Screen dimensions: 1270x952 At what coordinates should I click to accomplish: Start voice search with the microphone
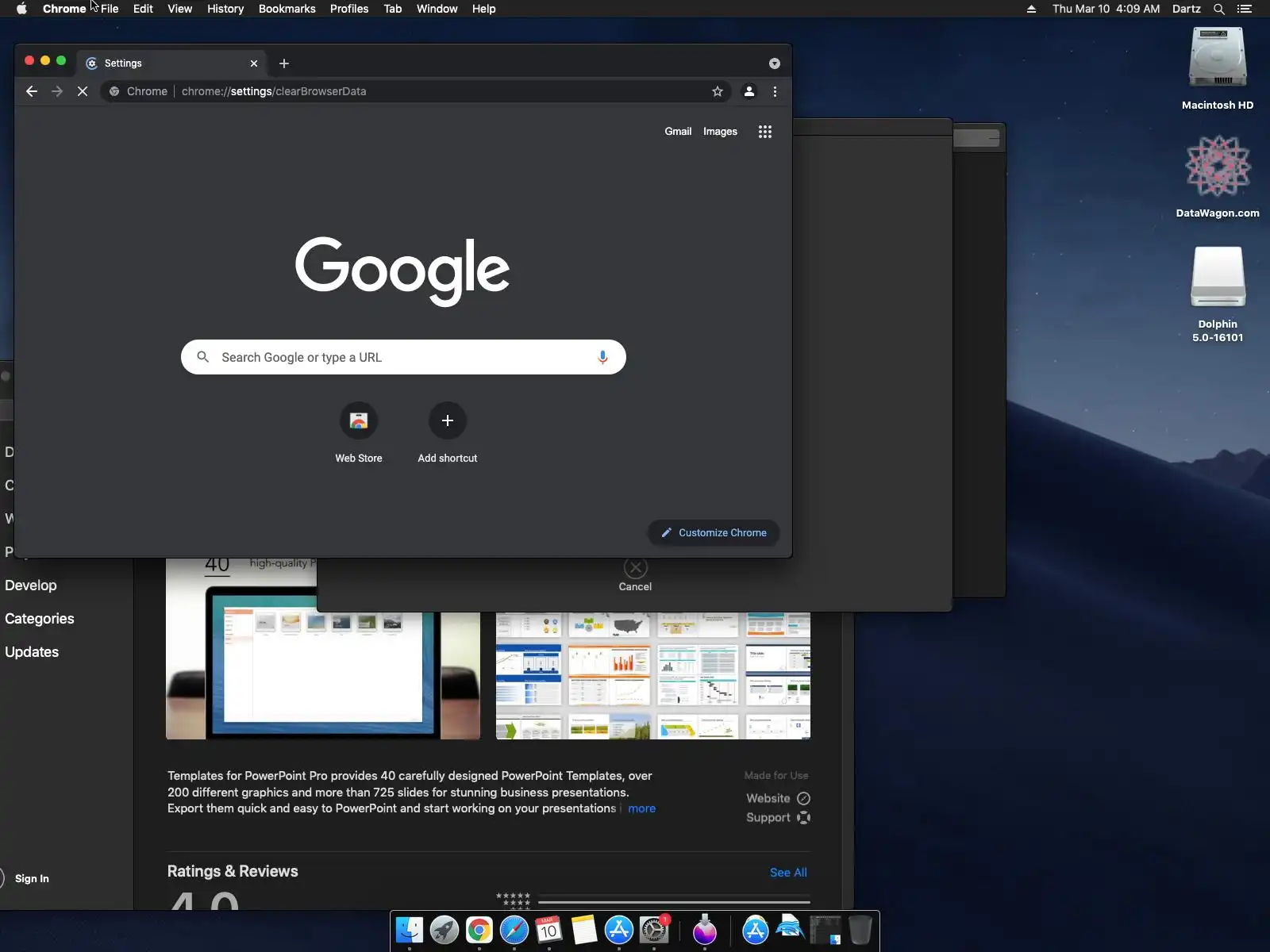coord(602,357)
